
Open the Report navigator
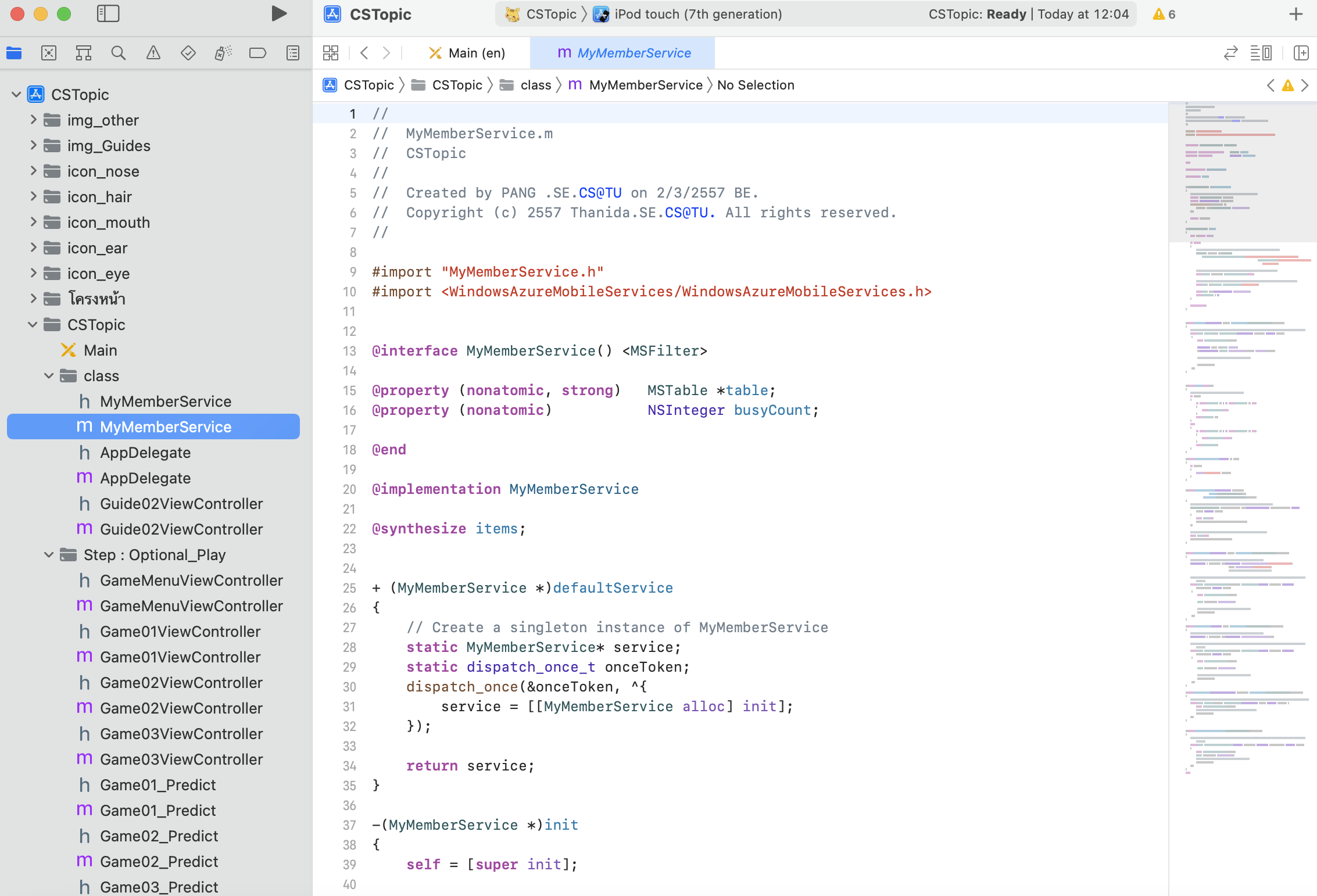tap(293, 53)
